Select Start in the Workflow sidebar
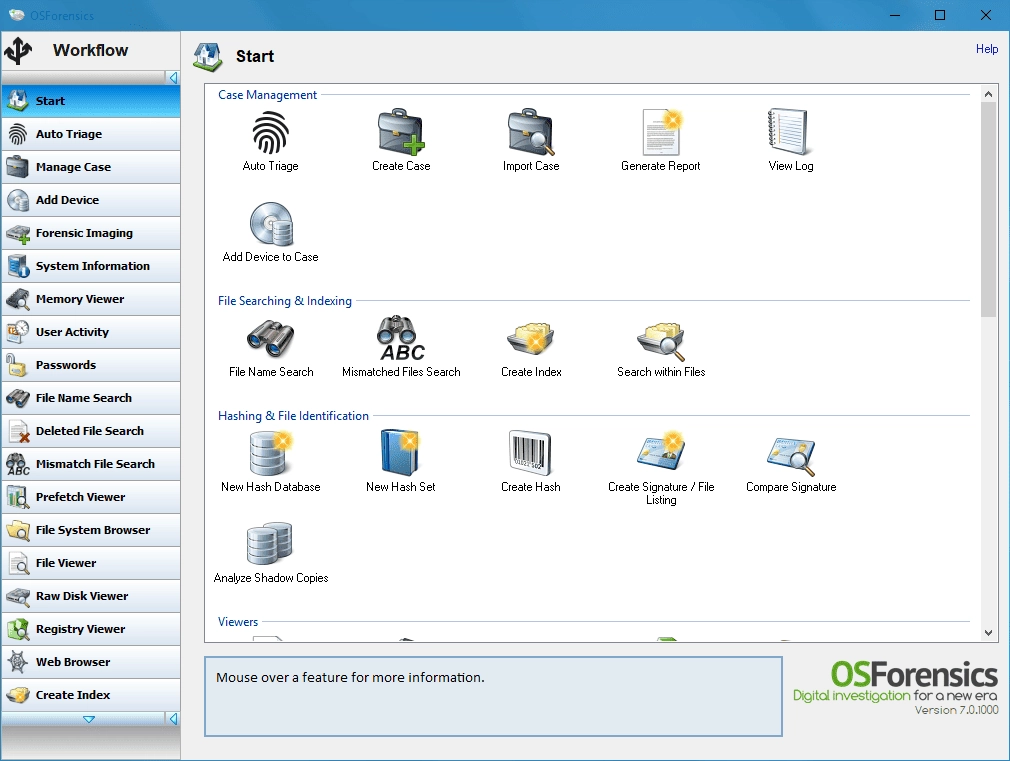Viewport: 1010px width, 761px height. click(x=91, y=101)
